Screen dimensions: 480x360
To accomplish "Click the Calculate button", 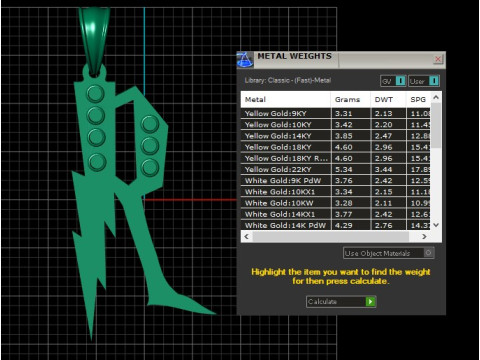I will (x=341, y=302).
